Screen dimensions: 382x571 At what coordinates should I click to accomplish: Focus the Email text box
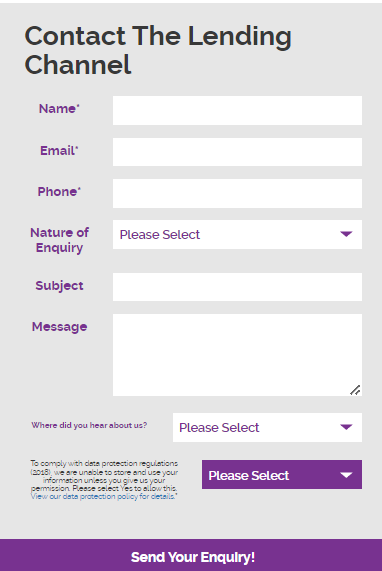pos(237,152)
